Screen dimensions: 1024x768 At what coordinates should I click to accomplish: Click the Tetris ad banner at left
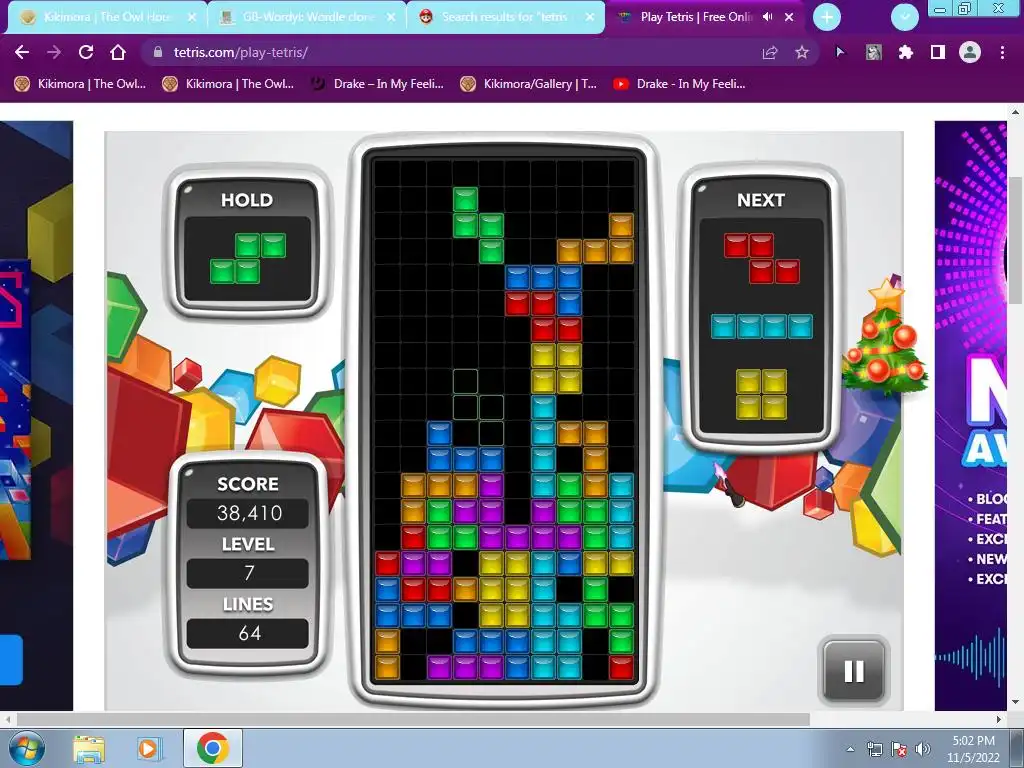pyautogui.click(x=36, y=415)
